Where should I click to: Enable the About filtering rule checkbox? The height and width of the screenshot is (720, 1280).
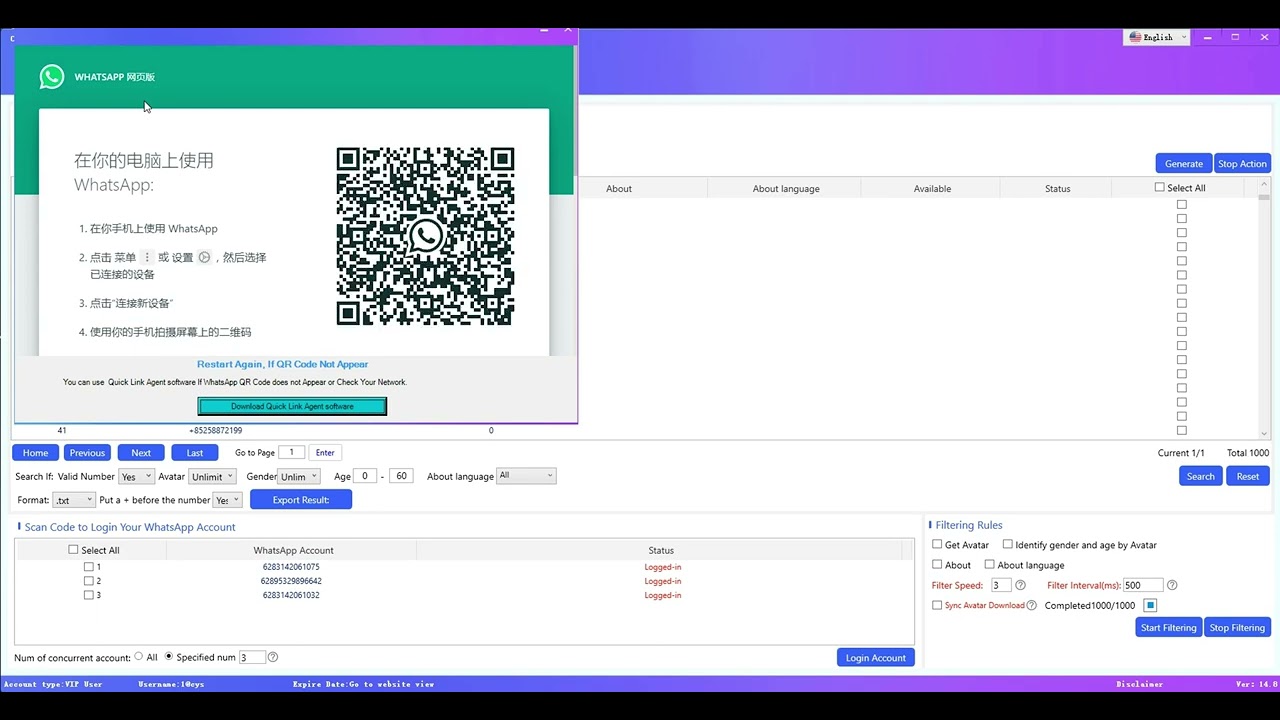[x=937, y=564]
